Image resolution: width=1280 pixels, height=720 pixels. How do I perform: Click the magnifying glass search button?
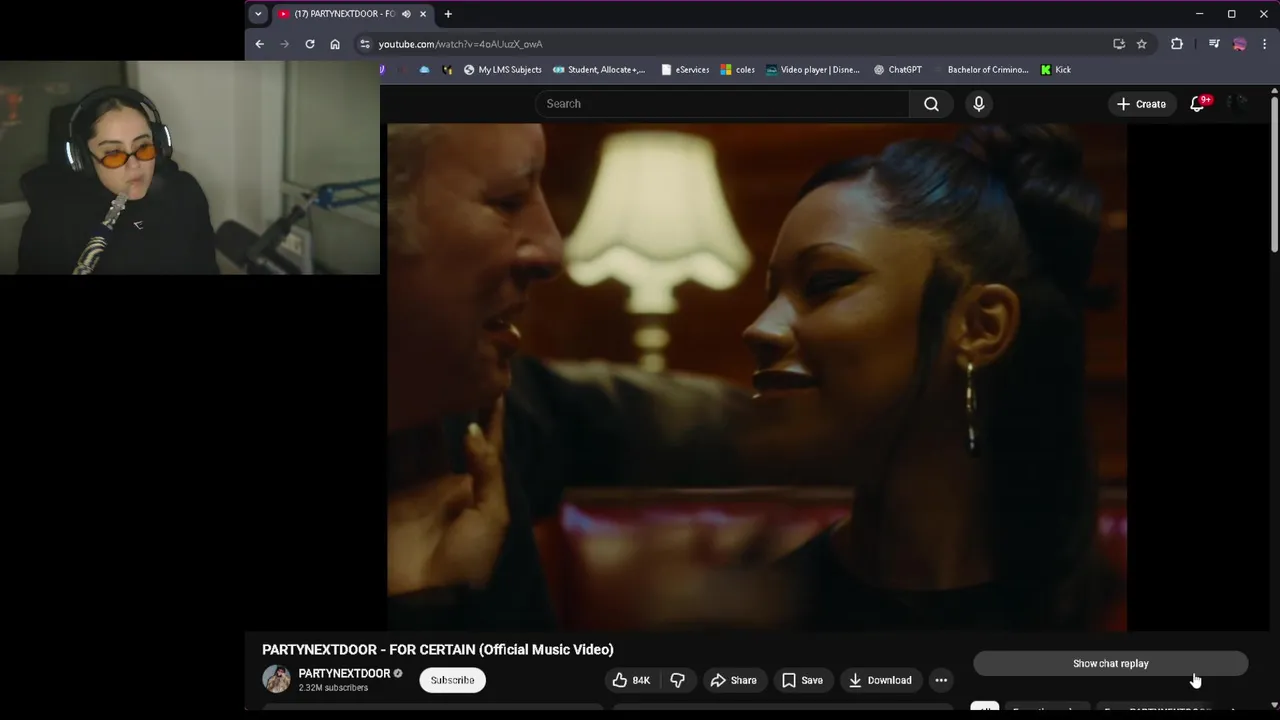click(931, 104)
